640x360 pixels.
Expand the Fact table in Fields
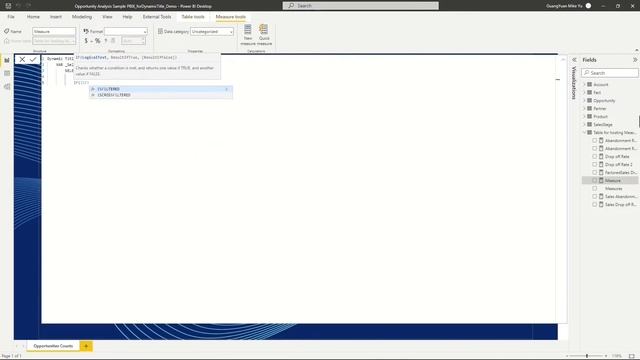[584, 93]
